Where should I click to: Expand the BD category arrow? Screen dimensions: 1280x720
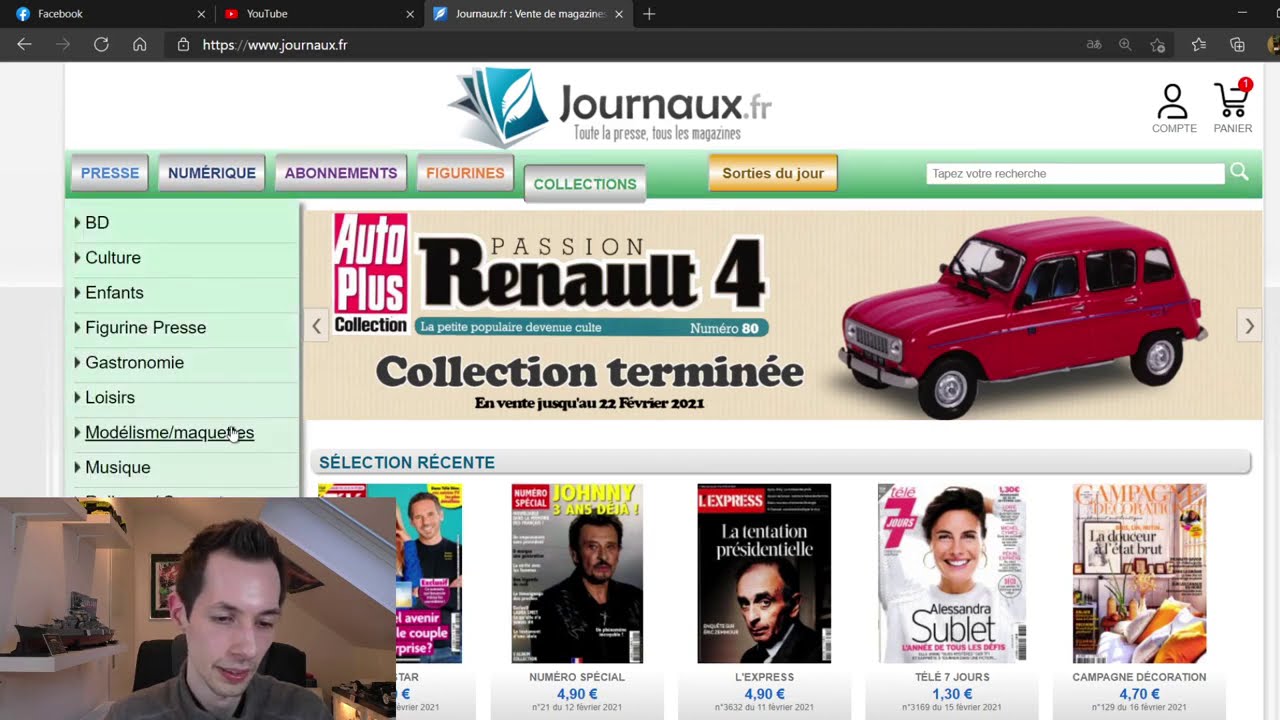77,222
